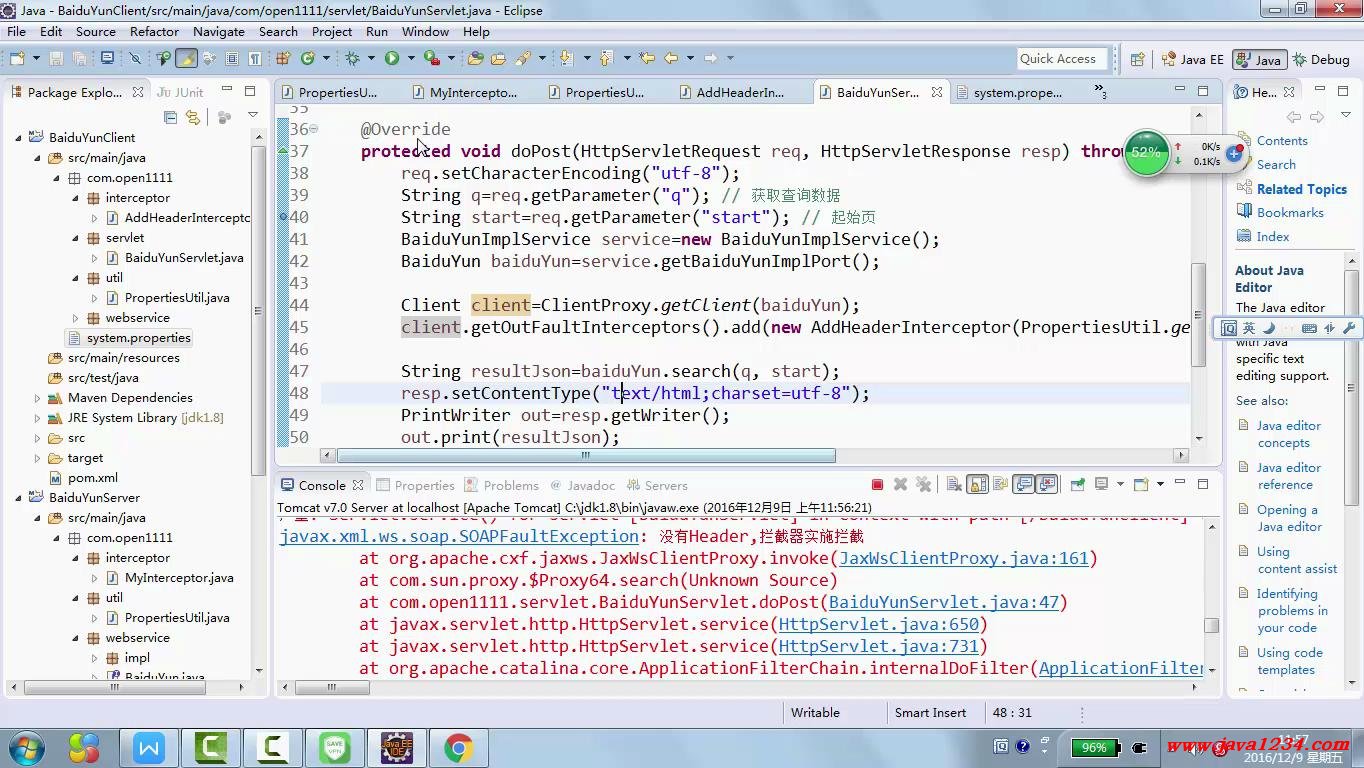Image resolution: width=1364 pixels, height=768 pixels.
Task: Expand Maven Dependencies node
Action: (x=38, y=398)
